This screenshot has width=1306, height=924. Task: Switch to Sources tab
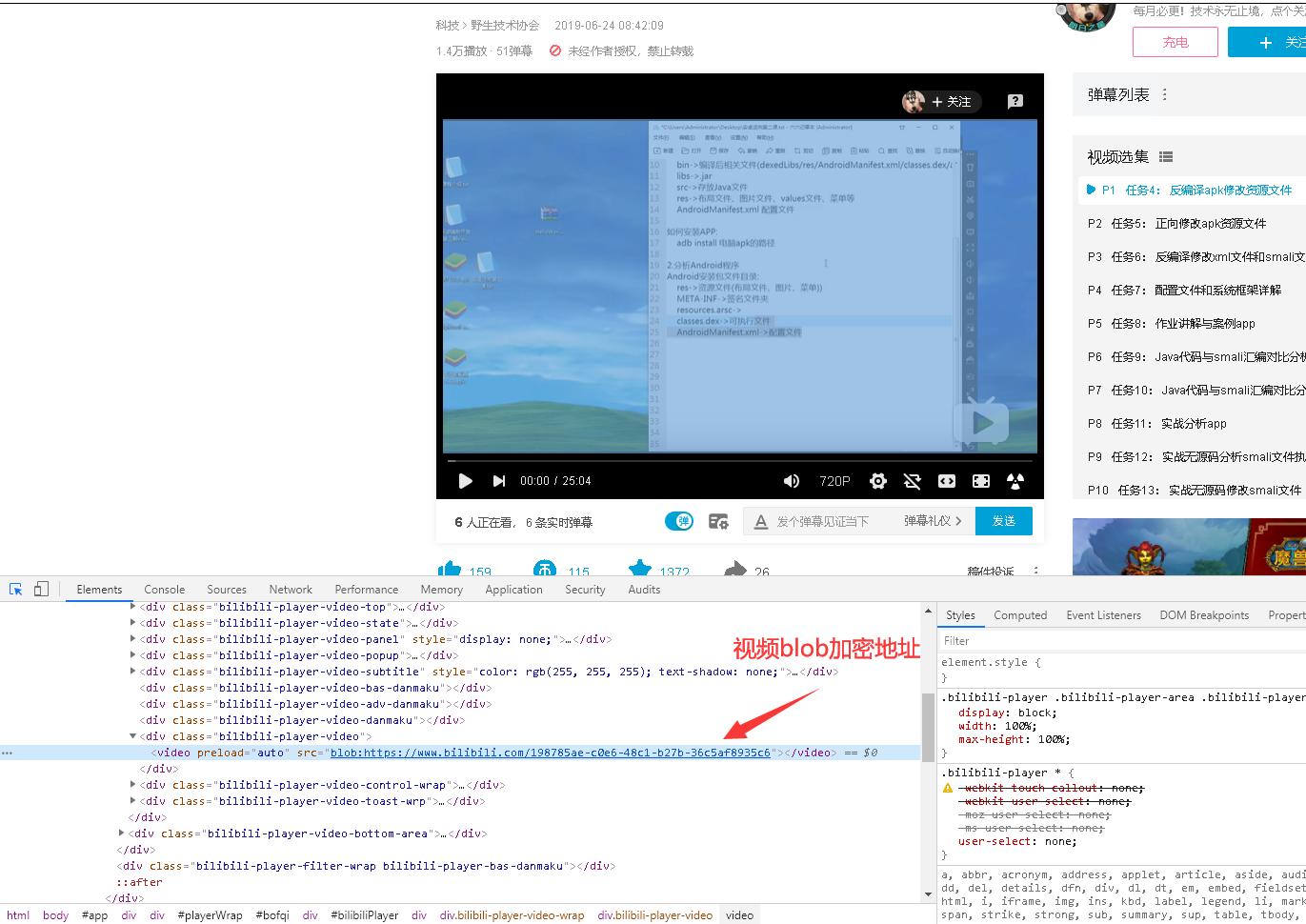point(227,590)
